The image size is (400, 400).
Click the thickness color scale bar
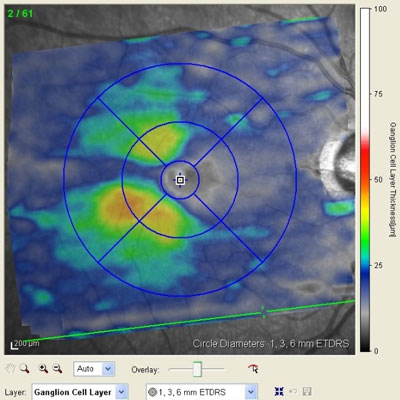click(x=365, y=180)
